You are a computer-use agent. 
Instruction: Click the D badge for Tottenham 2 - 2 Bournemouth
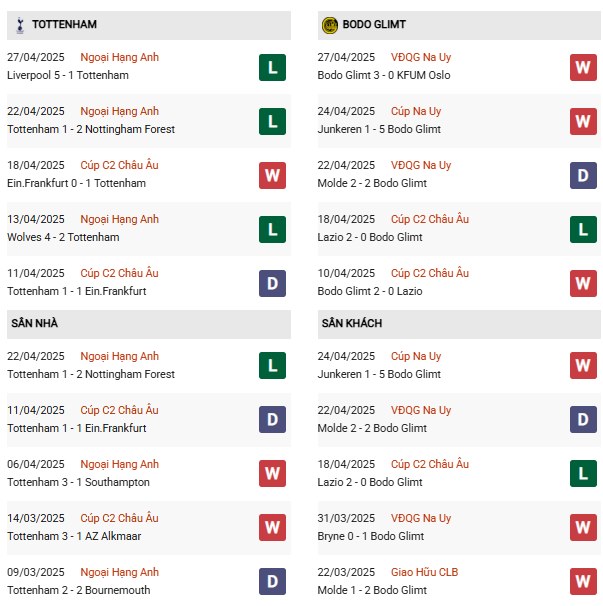tap(272, 582)
